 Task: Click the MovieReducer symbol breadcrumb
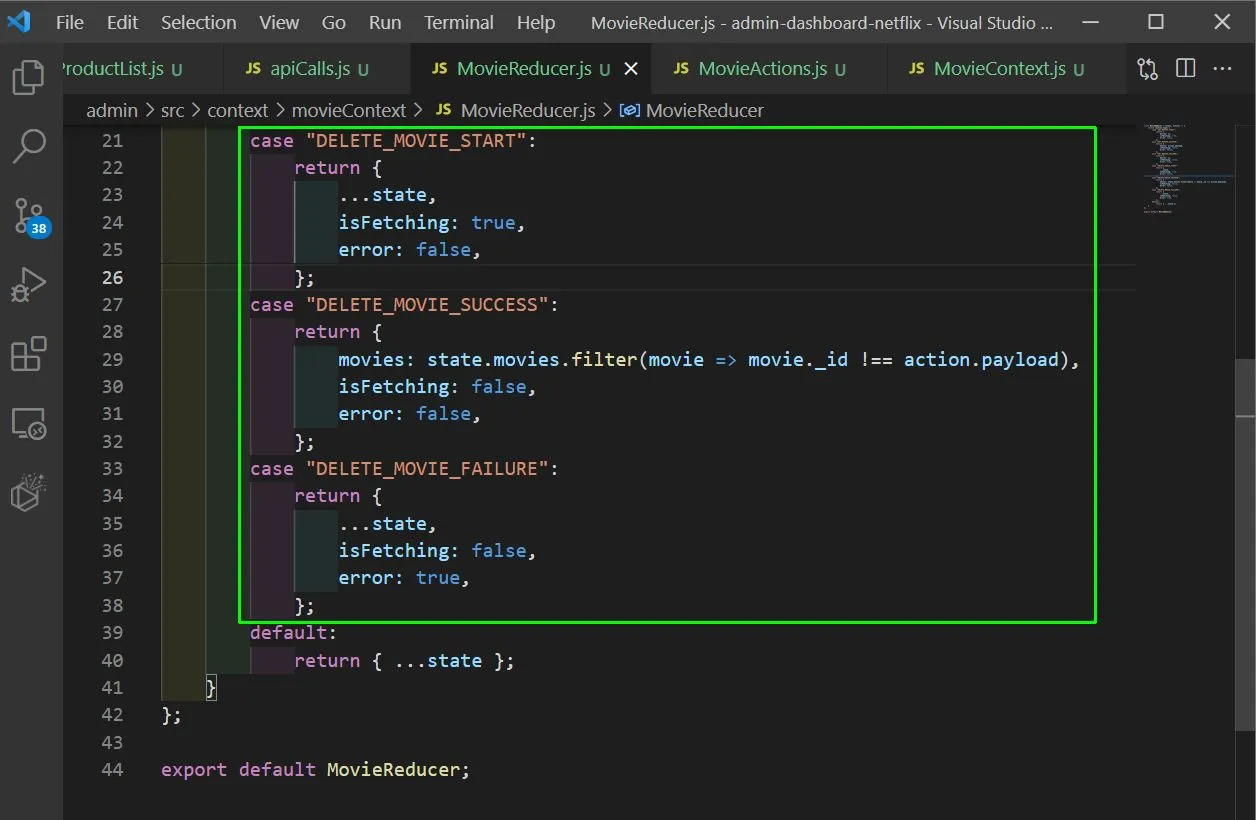click(x=692, y=110)
